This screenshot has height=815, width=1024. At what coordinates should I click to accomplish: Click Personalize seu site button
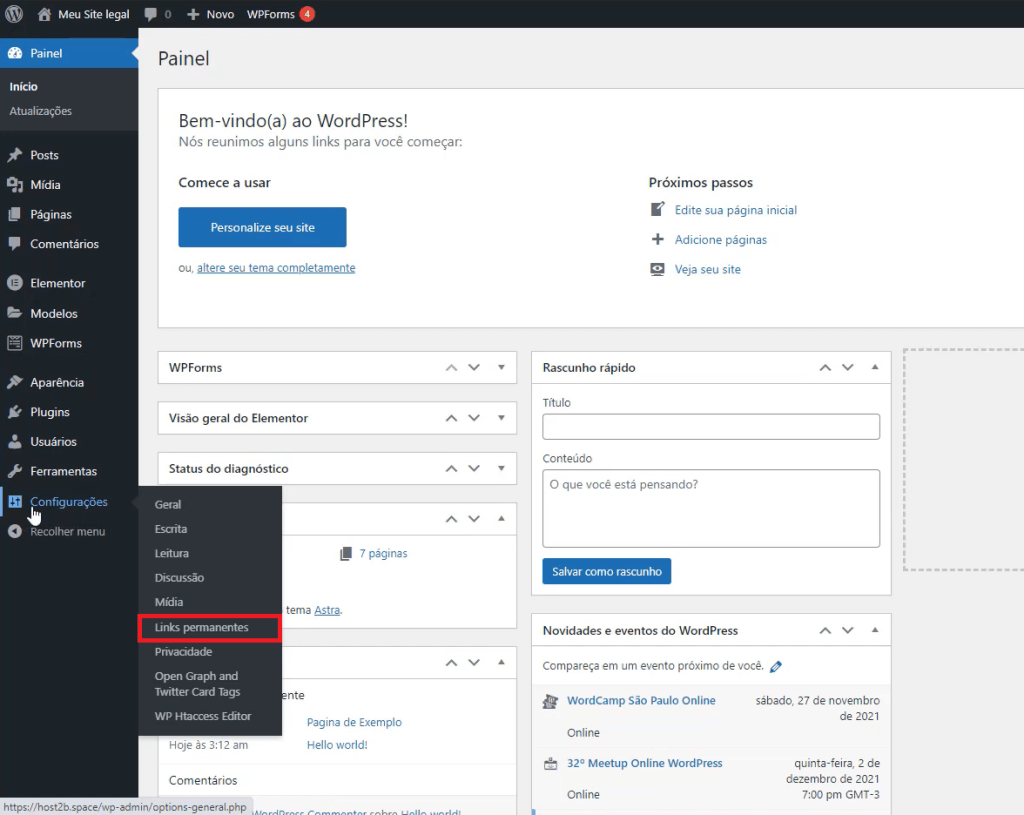click(263, 227)
